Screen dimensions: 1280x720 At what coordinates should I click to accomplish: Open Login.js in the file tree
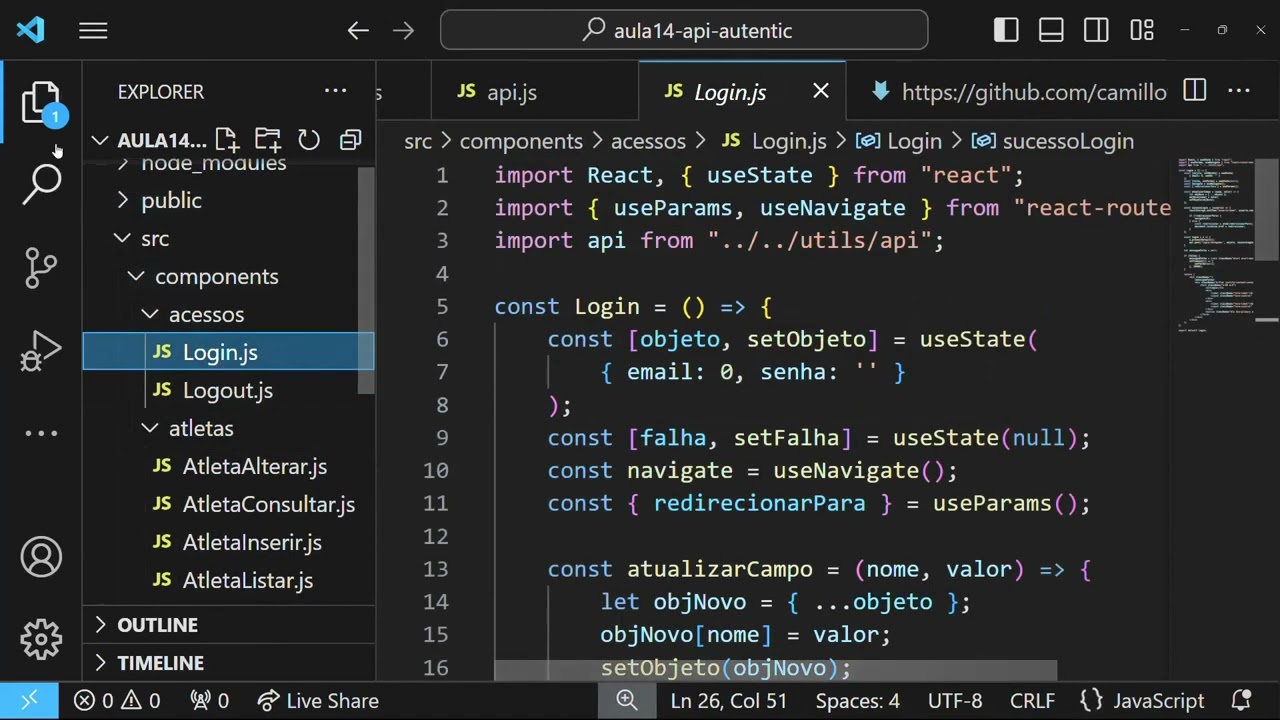click(x=229, y=352)
